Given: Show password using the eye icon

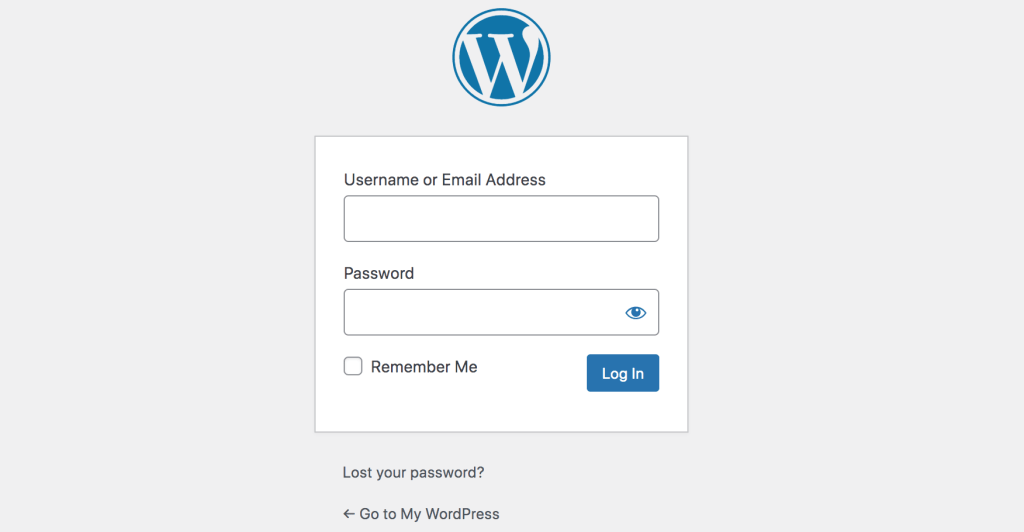Looking at the screenshot, I should click(x=635, y=313).
